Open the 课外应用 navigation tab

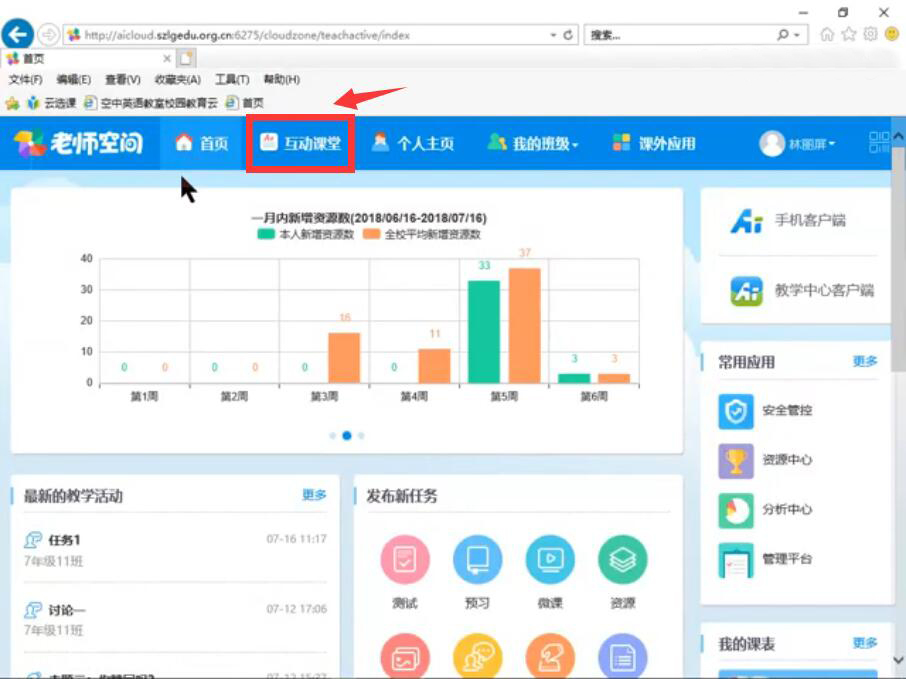(x=654, y=143)
